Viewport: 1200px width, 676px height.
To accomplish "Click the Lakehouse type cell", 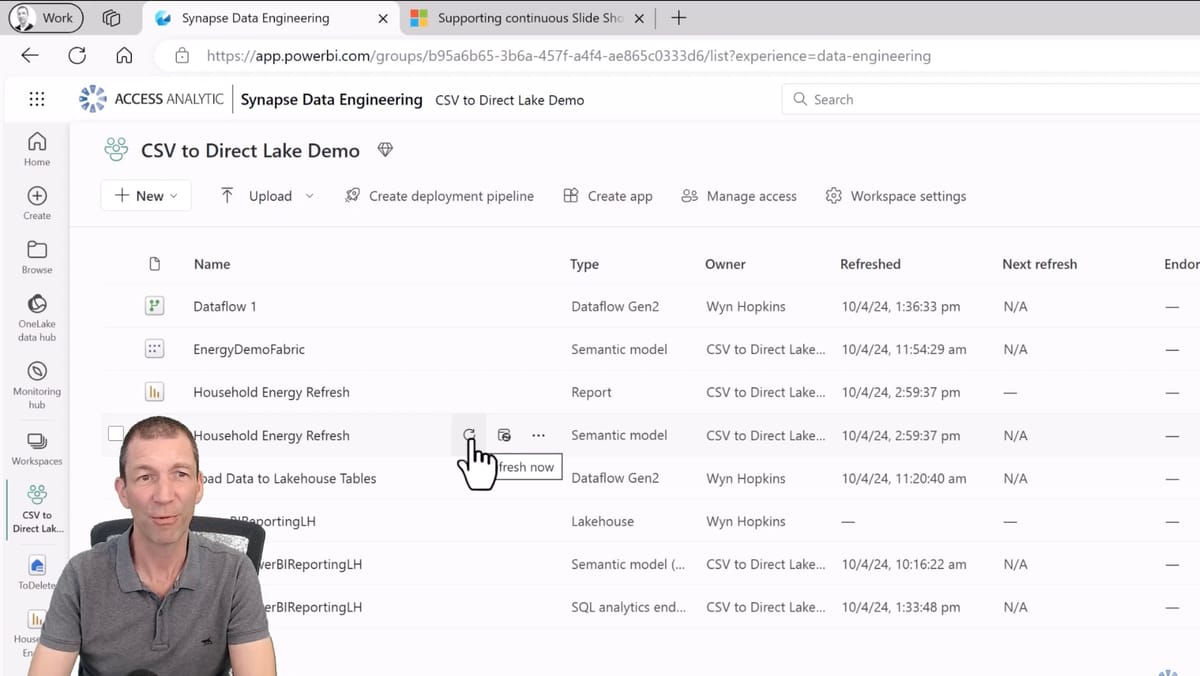I will 602,521.
